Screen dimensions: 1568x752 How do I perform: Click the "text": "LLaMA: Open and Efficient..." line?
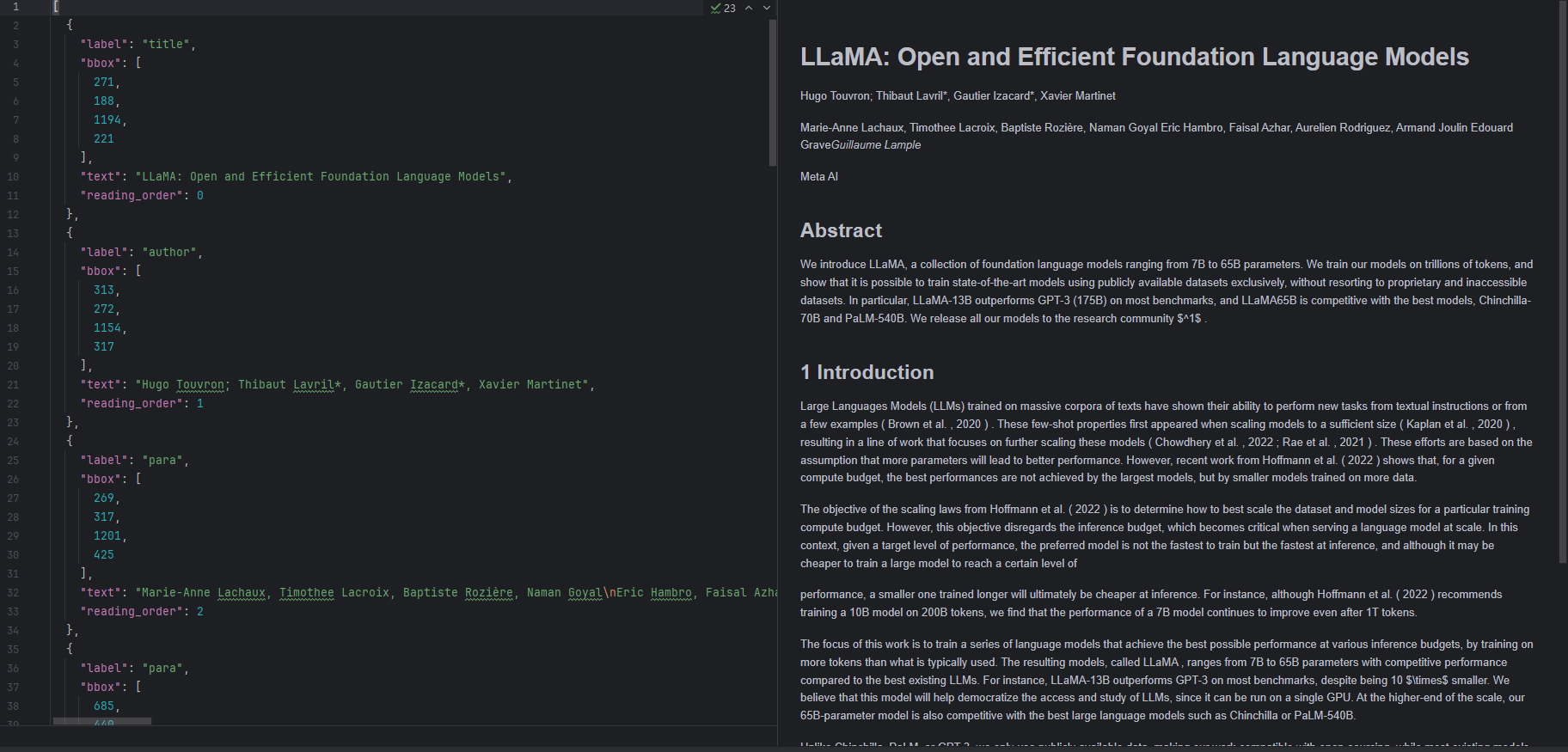tap(297, 176)
